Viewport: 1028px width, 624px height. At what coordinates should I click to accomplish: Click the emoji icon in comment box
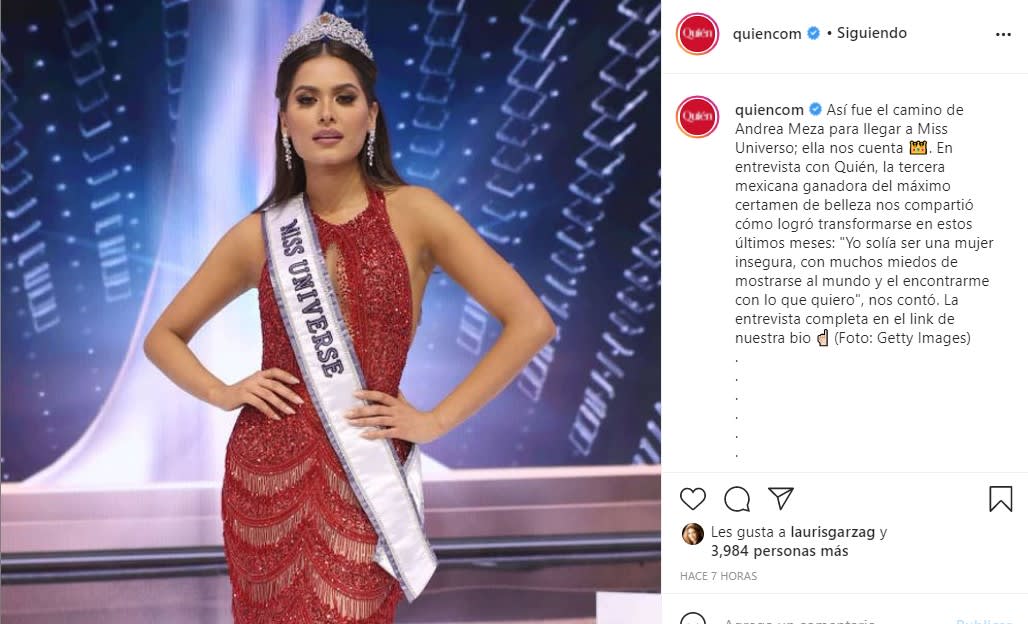click(x=692, y=619)
